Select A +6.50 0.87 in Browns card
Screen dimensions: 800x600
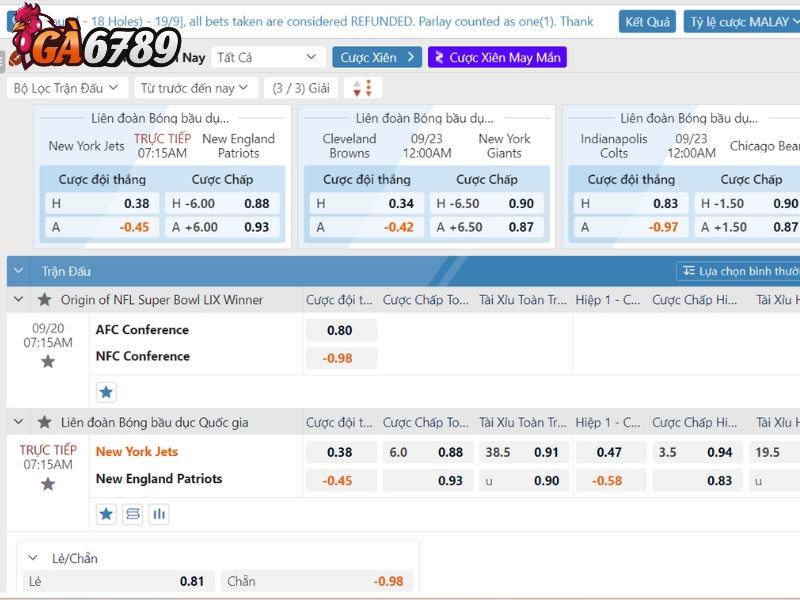click(x=487, y=227)
